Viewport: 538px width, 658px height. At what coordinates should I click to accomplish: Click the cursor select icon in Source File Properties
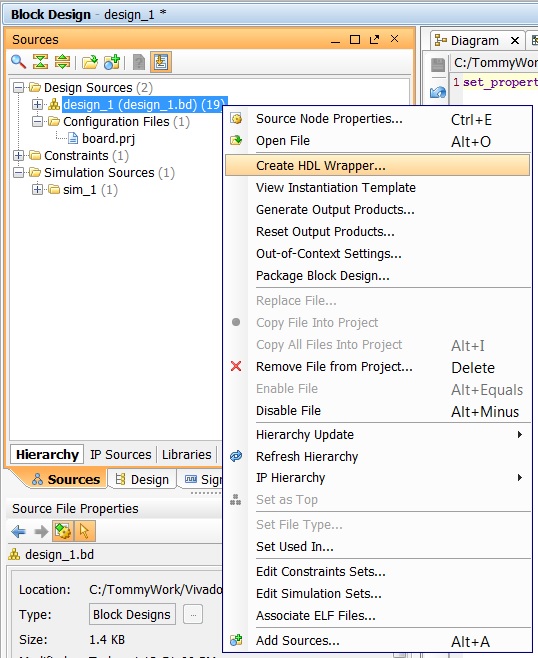pyautogui.click(x=85, y=531)
